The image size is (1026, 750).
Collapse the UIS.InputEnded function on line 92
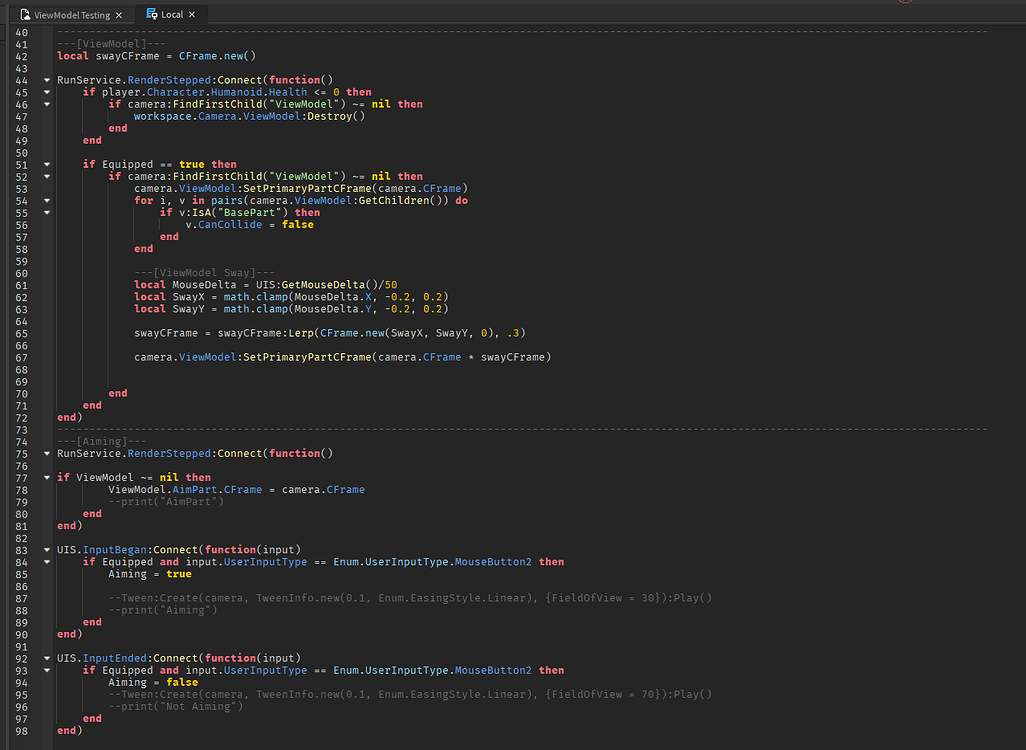47,658
